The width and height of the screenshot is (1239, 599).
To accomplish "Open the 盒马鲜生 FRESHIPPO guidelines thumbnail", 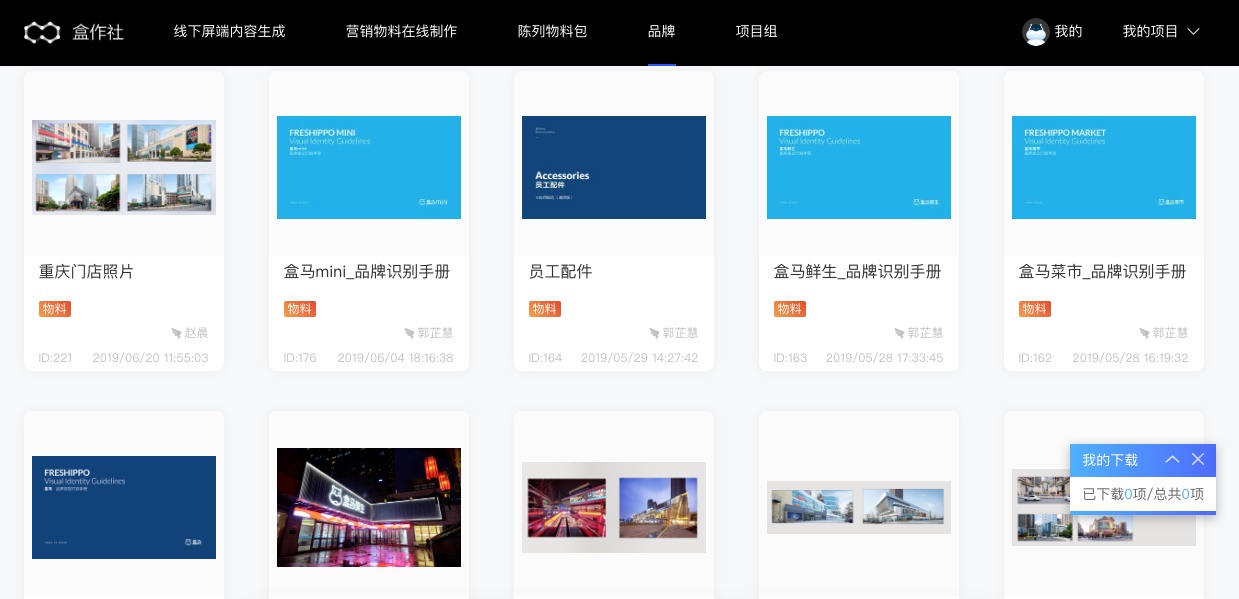I will tap(859, 167).
